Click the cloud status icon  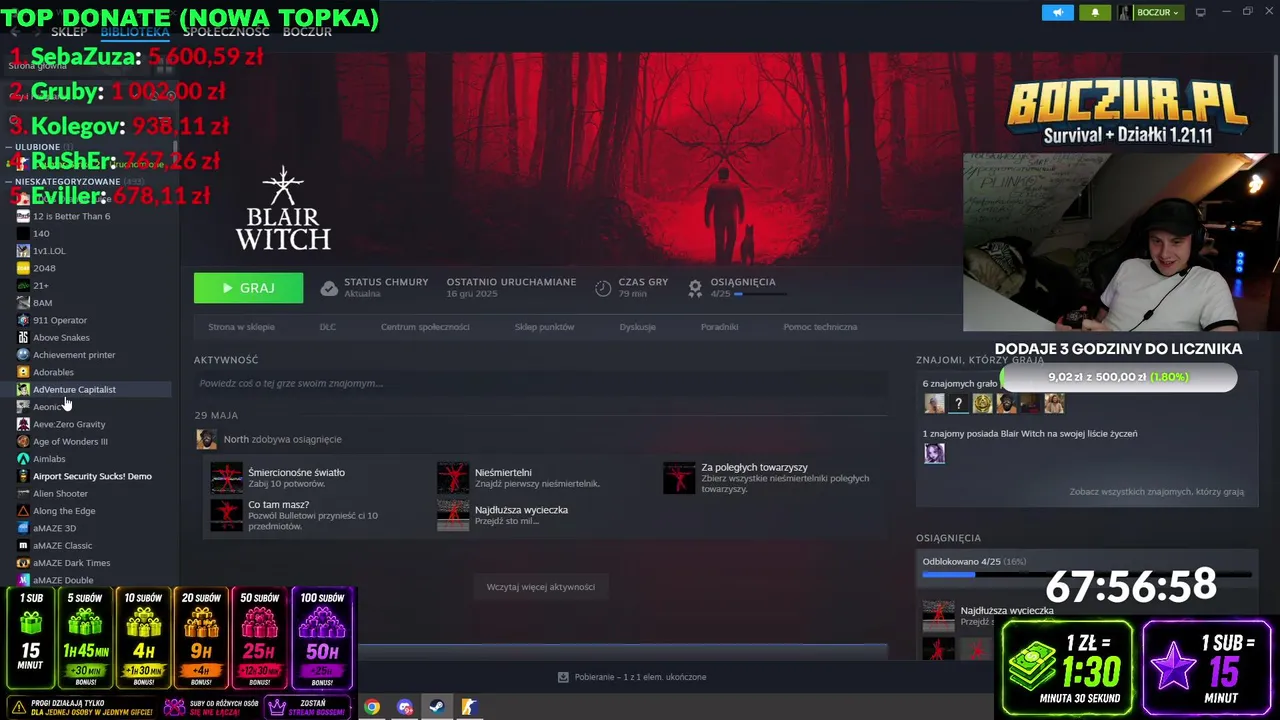pyautogui.click(x=329, y=288)
